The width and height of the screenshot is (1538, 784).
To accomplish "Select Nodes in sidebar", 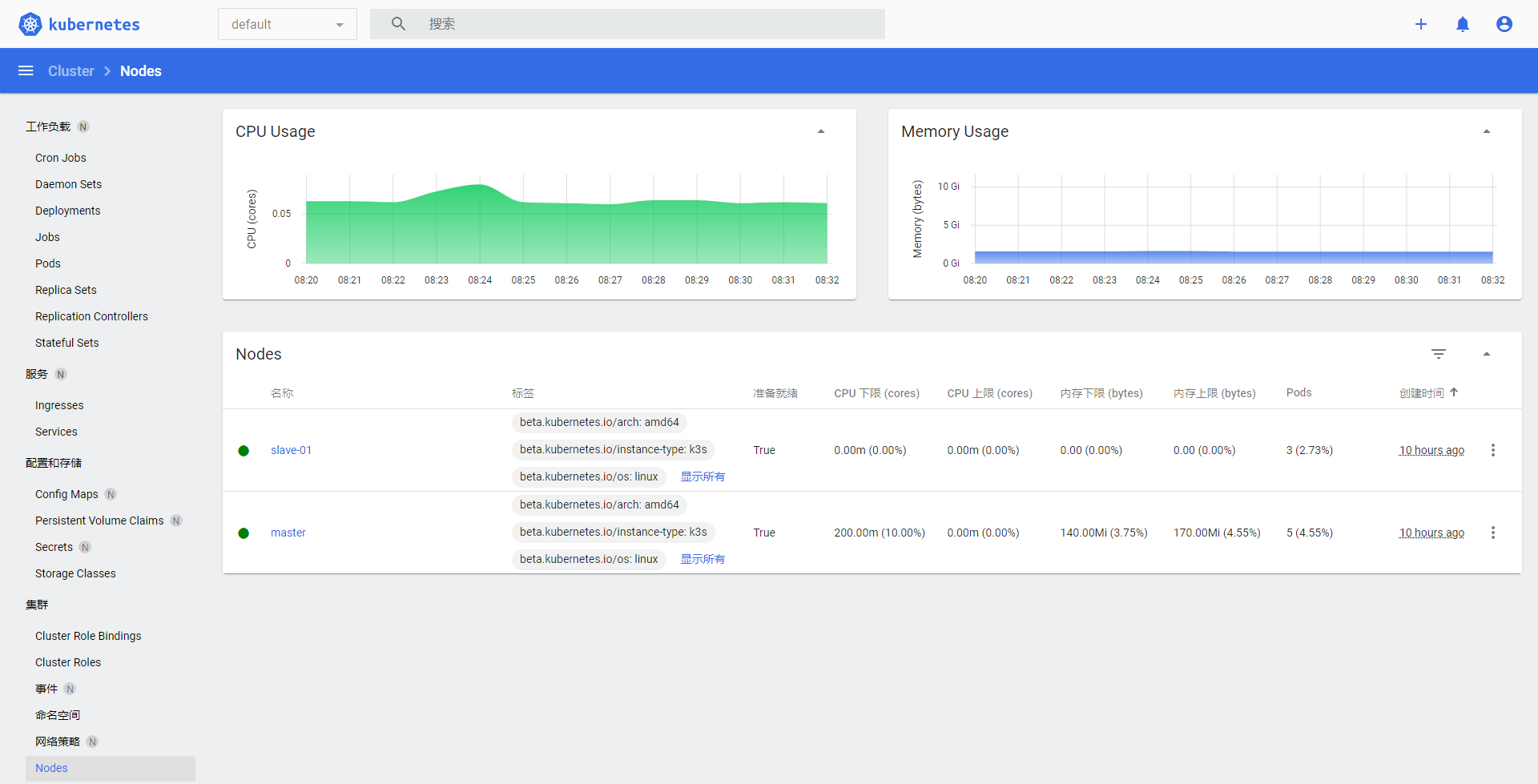I will (111, 768).
